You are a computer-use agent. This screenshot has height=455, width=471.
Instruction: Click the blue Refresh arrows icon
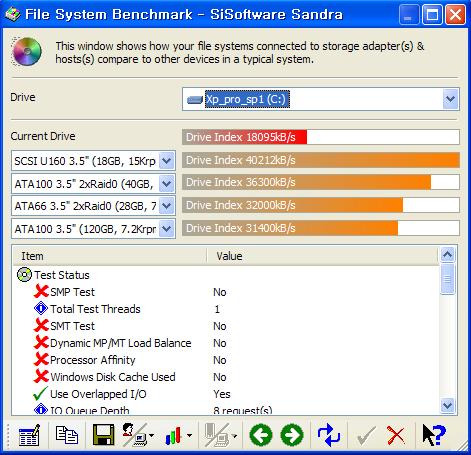click(329, 435)
